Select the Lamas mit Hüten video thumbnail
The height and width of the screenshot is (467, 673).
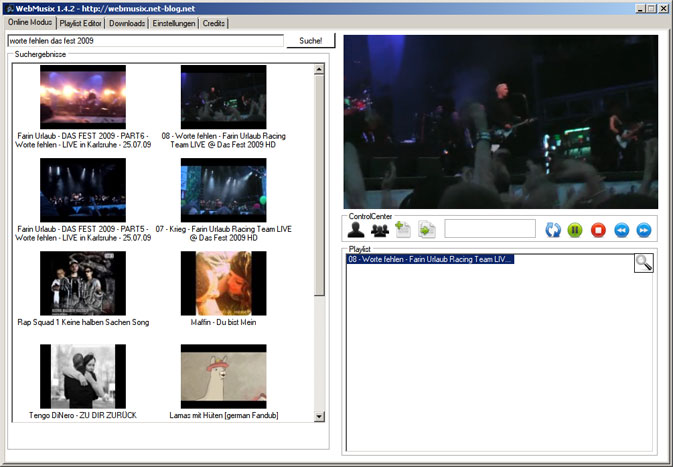click(x=223, y=375)
